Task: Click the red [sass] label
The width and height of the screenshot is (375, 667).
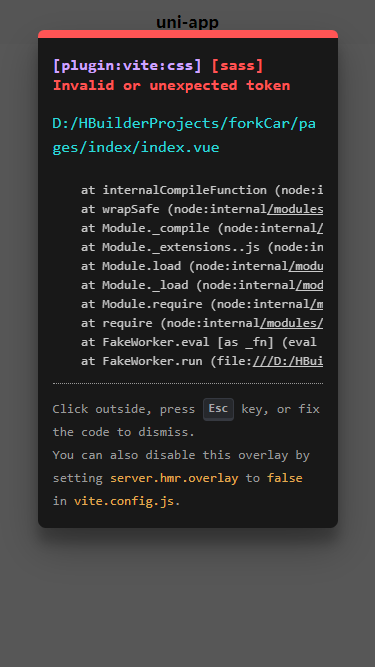Action: 237,66
